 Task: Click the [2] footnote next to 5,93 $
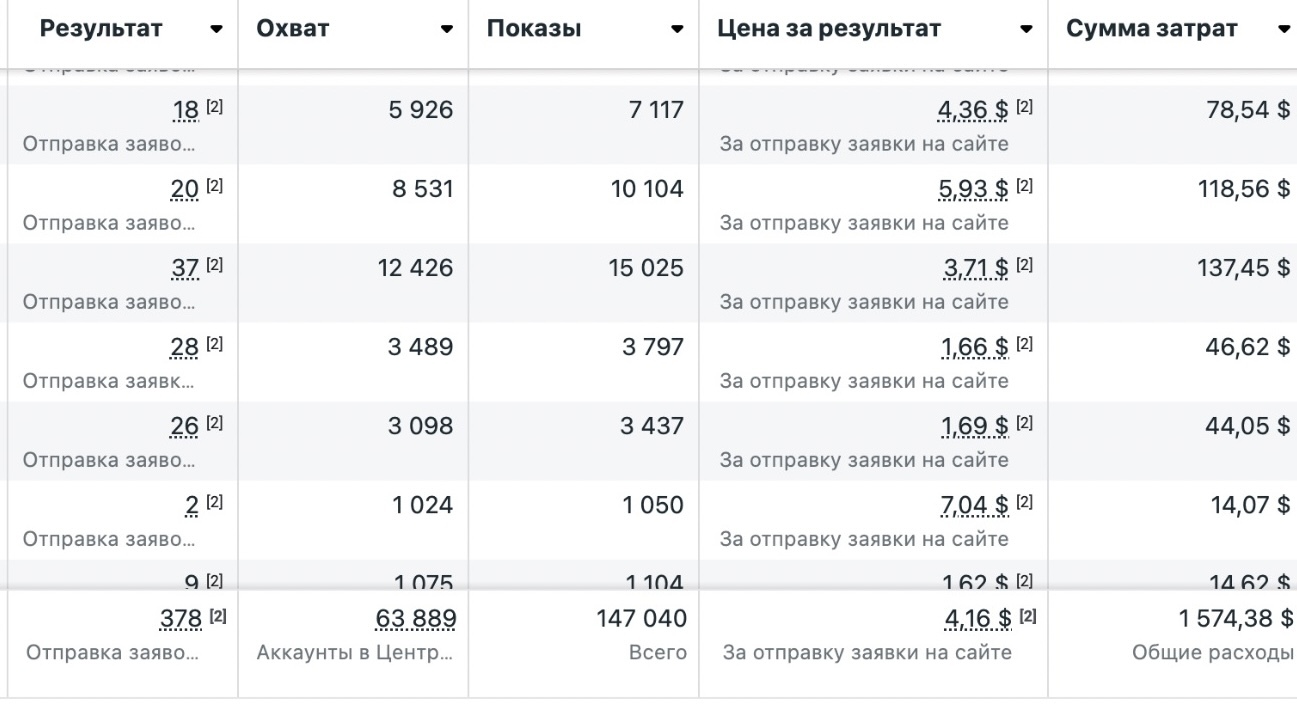[1025, 186]
